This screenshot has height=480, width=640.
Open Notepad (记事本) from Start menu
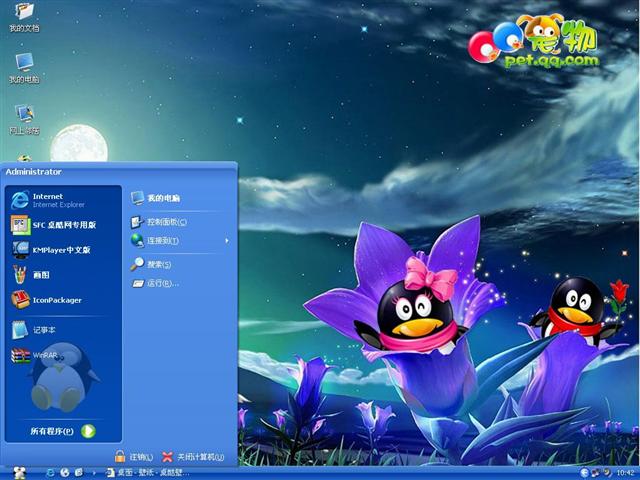tap(63, 330)
